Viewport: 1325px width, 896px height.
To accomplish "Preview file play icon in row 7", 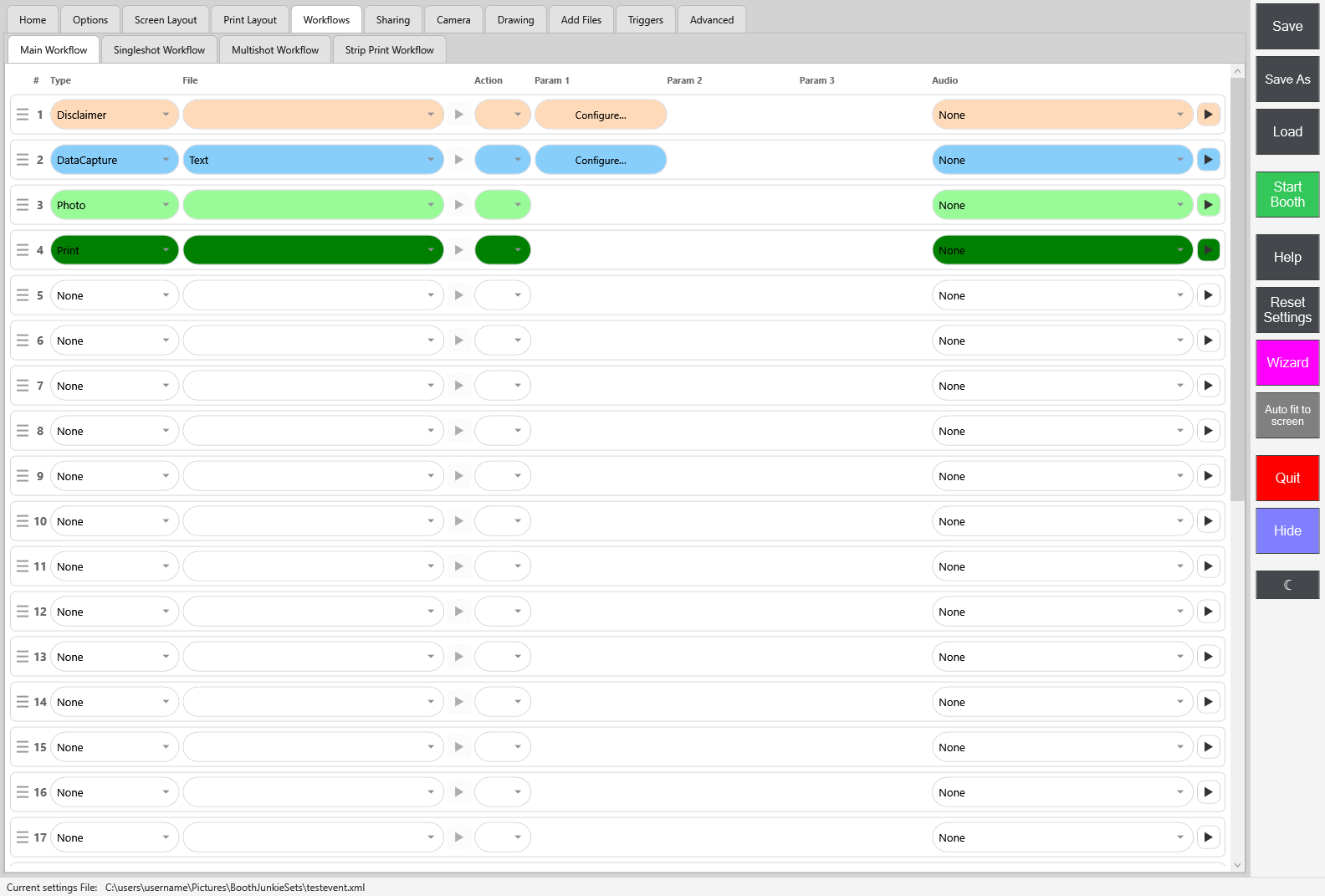I will [458, 386].
